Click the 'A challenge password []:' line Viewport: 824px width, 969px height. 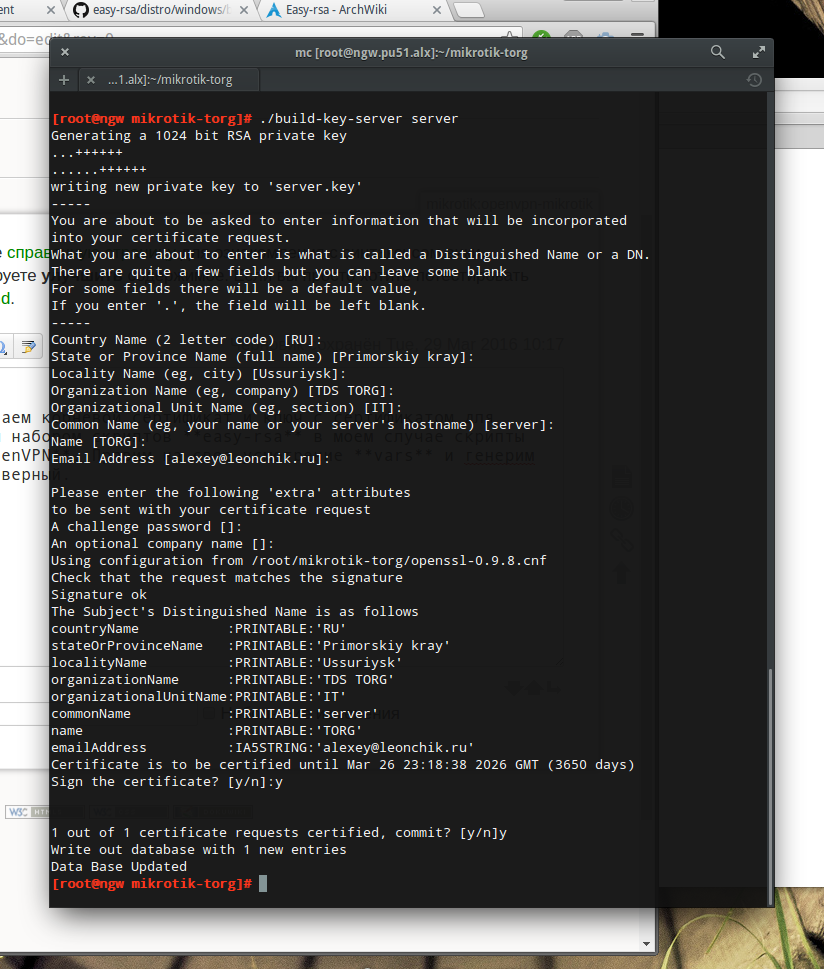pyautogui.click(x=147, y=527)
